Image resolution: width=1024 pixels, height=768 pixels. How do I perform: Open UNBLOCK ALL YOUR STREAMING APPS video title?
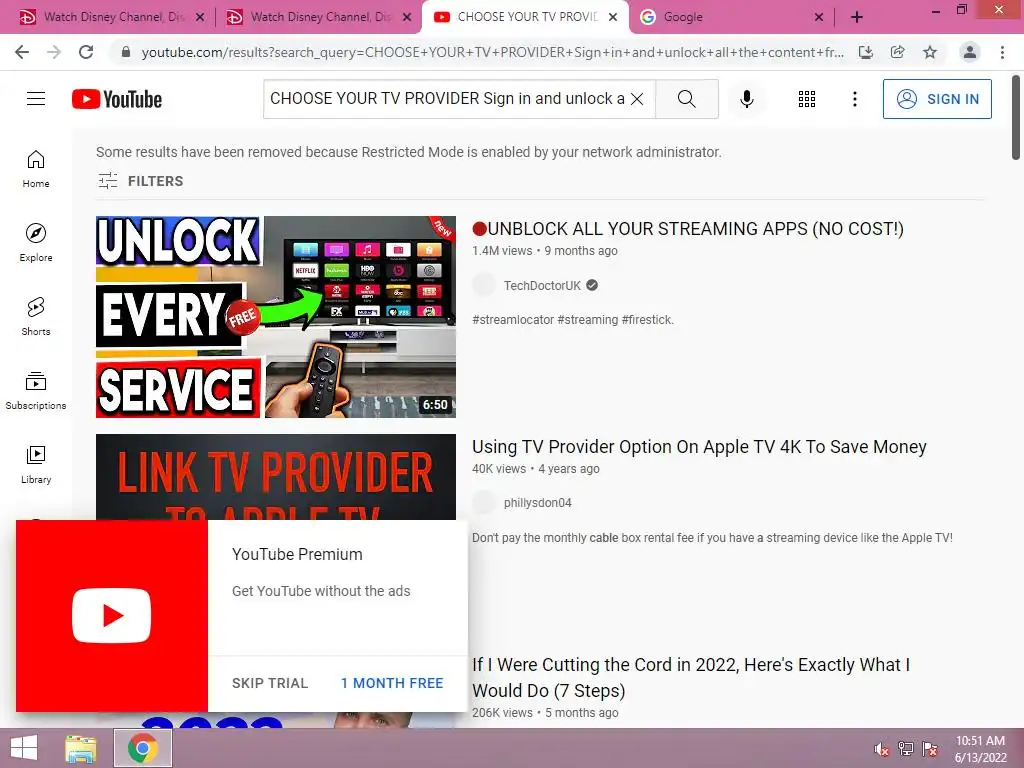pos(688,229)
